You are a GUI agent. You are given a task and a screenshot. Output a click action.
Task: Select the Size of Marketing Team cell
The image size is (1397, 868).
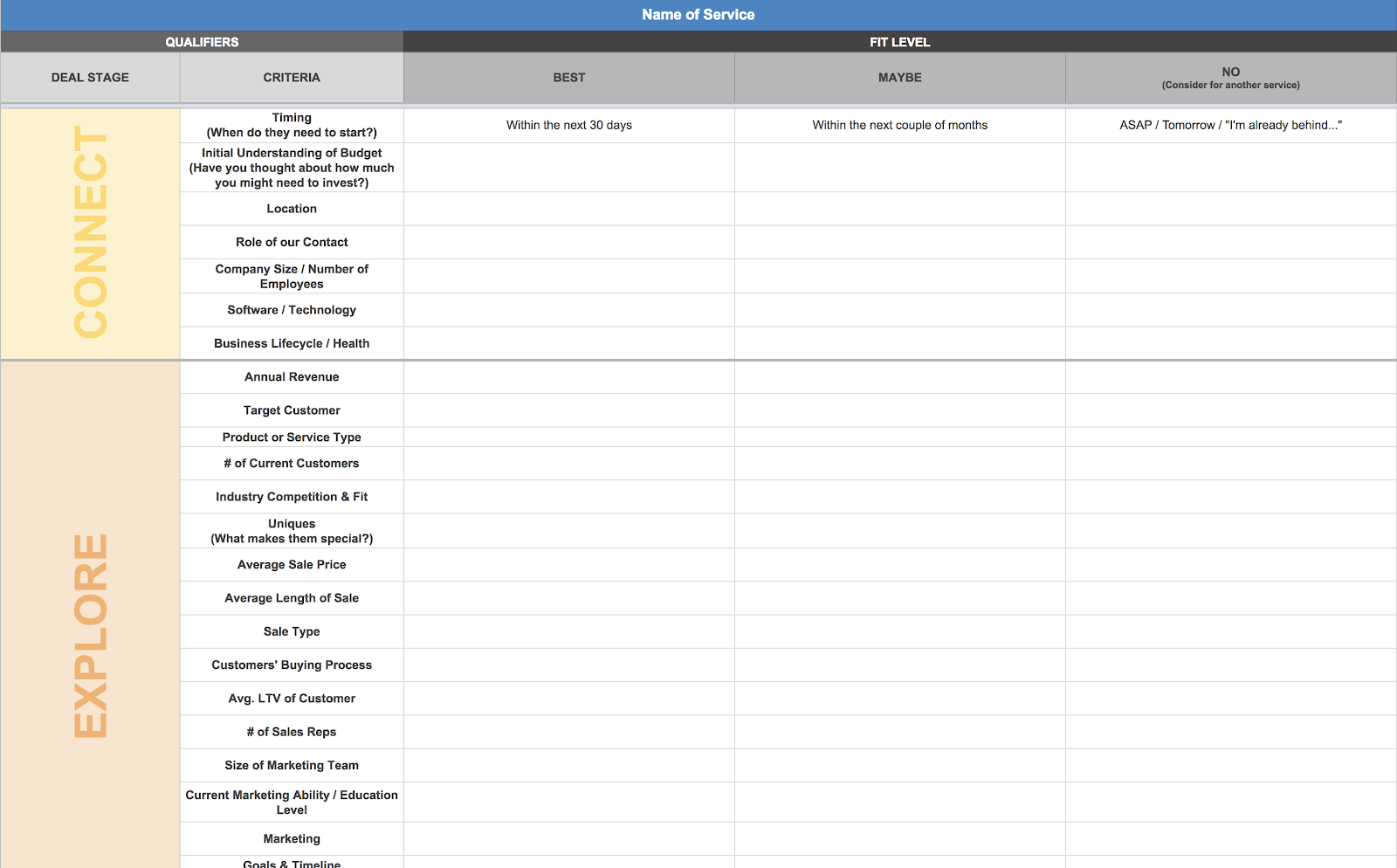tap(292, 766)
